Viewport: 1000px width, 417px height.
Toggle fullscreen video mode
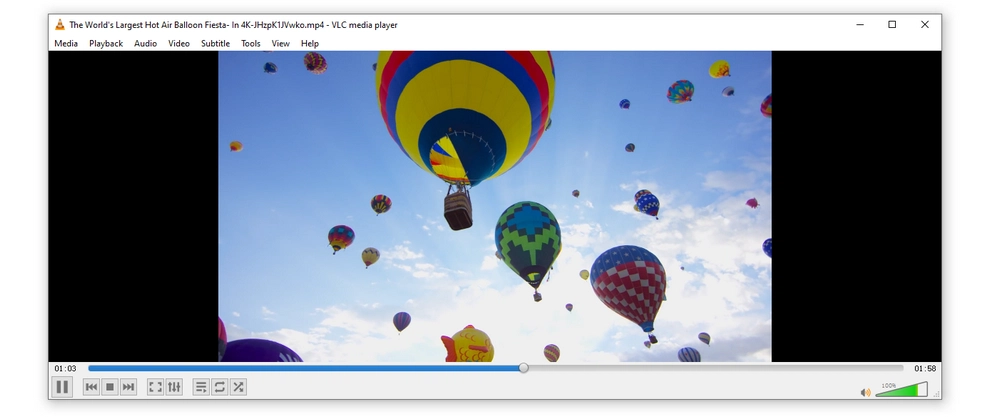click(155, 386)
